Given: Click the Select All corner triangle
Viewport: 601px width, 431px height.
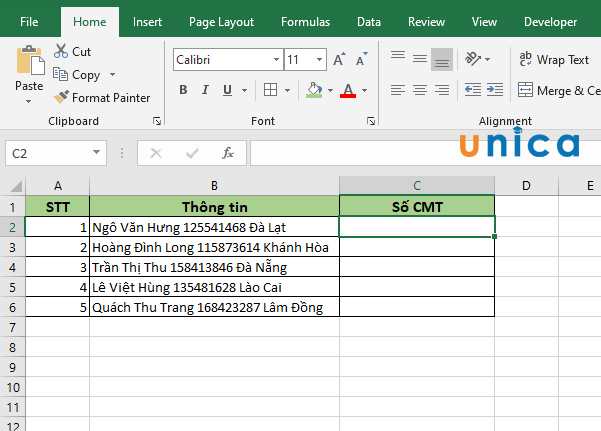Looking at the screenshot, I should tap(16, 186).
